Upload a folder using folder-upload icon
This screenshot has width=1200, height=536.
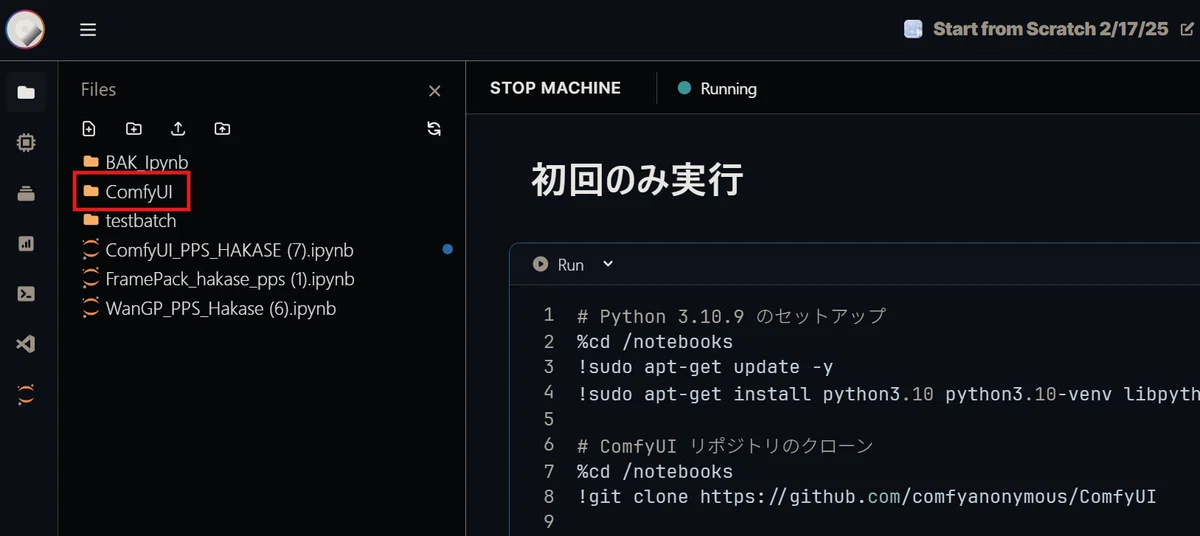click(x=222, y=129)
